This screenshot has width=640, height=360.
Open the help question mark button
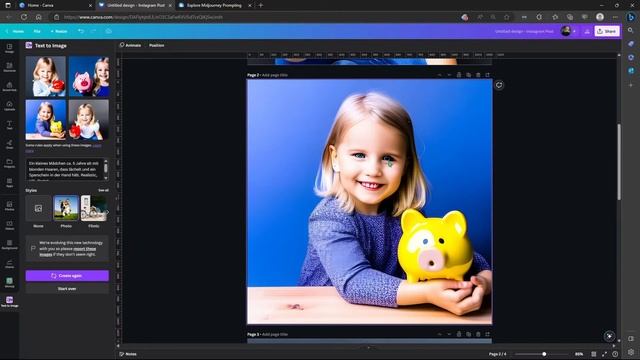615,354
